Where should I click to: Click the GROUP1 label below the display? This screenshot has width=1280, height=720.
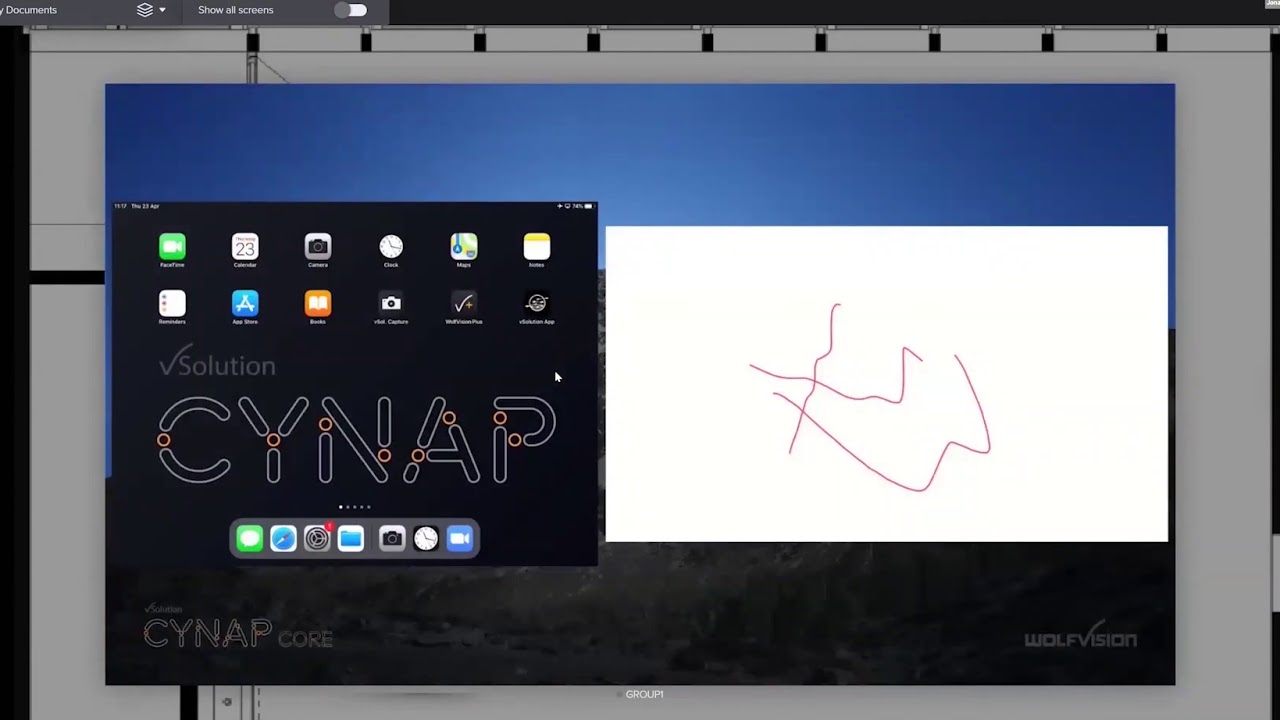(644, 694)
